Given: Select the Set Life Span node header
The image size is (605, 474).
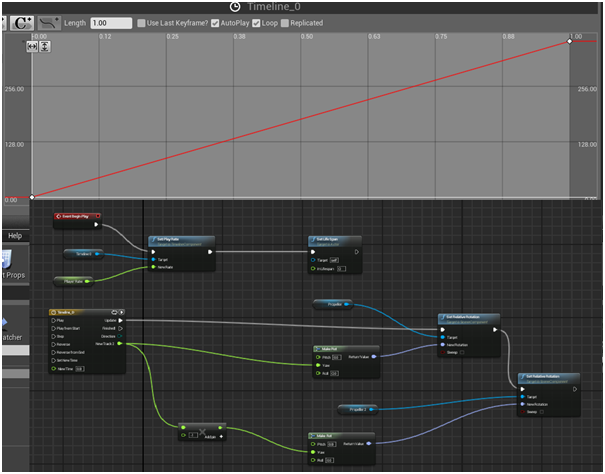Looking at the screenshot, I should point(335,242).
